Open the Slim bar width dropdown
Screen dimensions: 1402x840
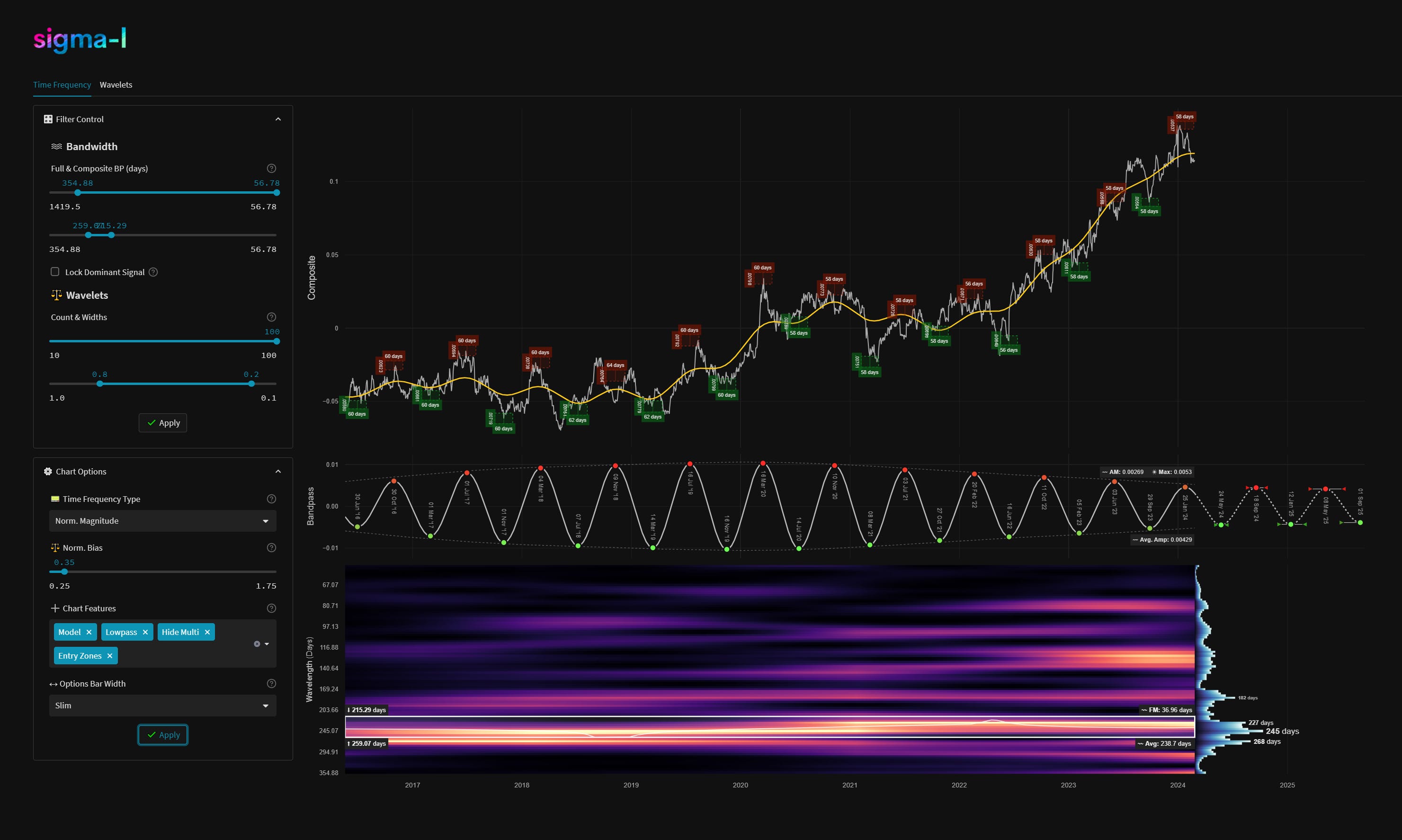[x=163, y=706]
